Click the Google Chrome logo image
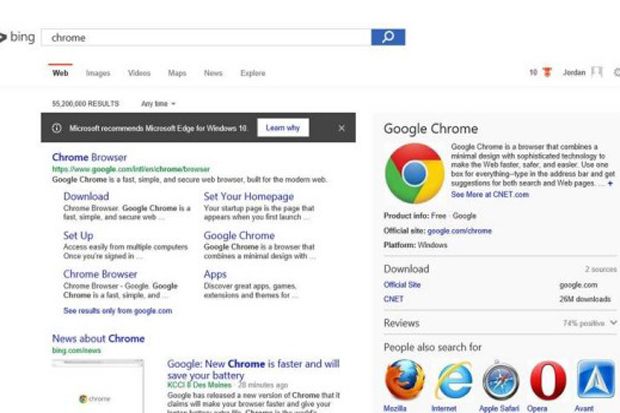The image size is (620, 413). click(x=414, y=173)
